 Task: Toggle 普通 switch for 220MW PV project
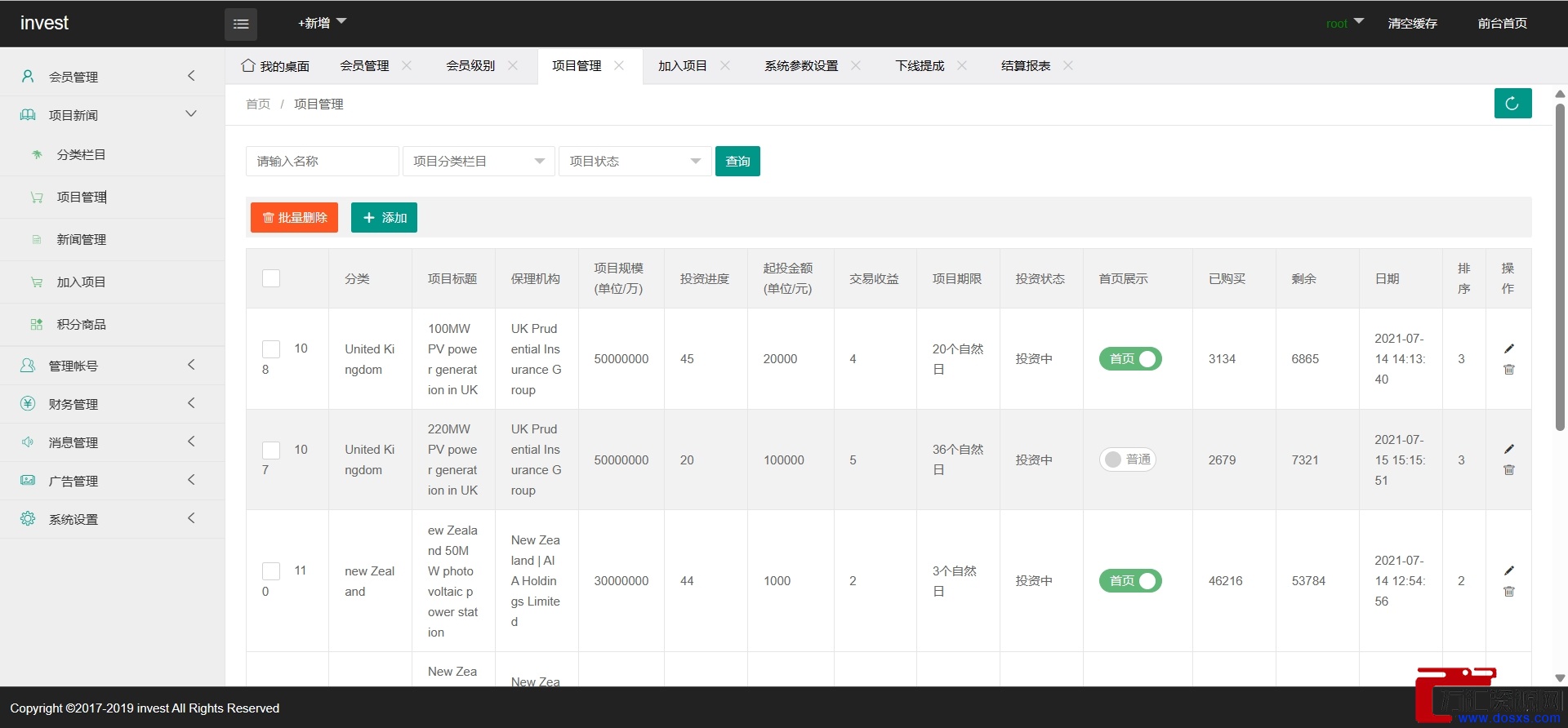pyautogui.click(x=1128, y=459)
